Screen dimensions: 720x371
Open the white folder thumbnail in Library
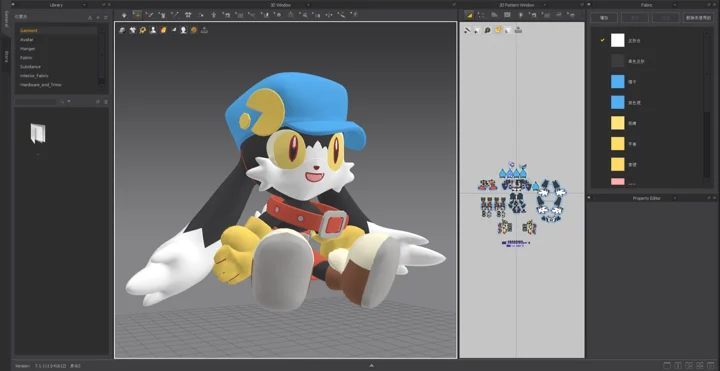pos(38,133)
